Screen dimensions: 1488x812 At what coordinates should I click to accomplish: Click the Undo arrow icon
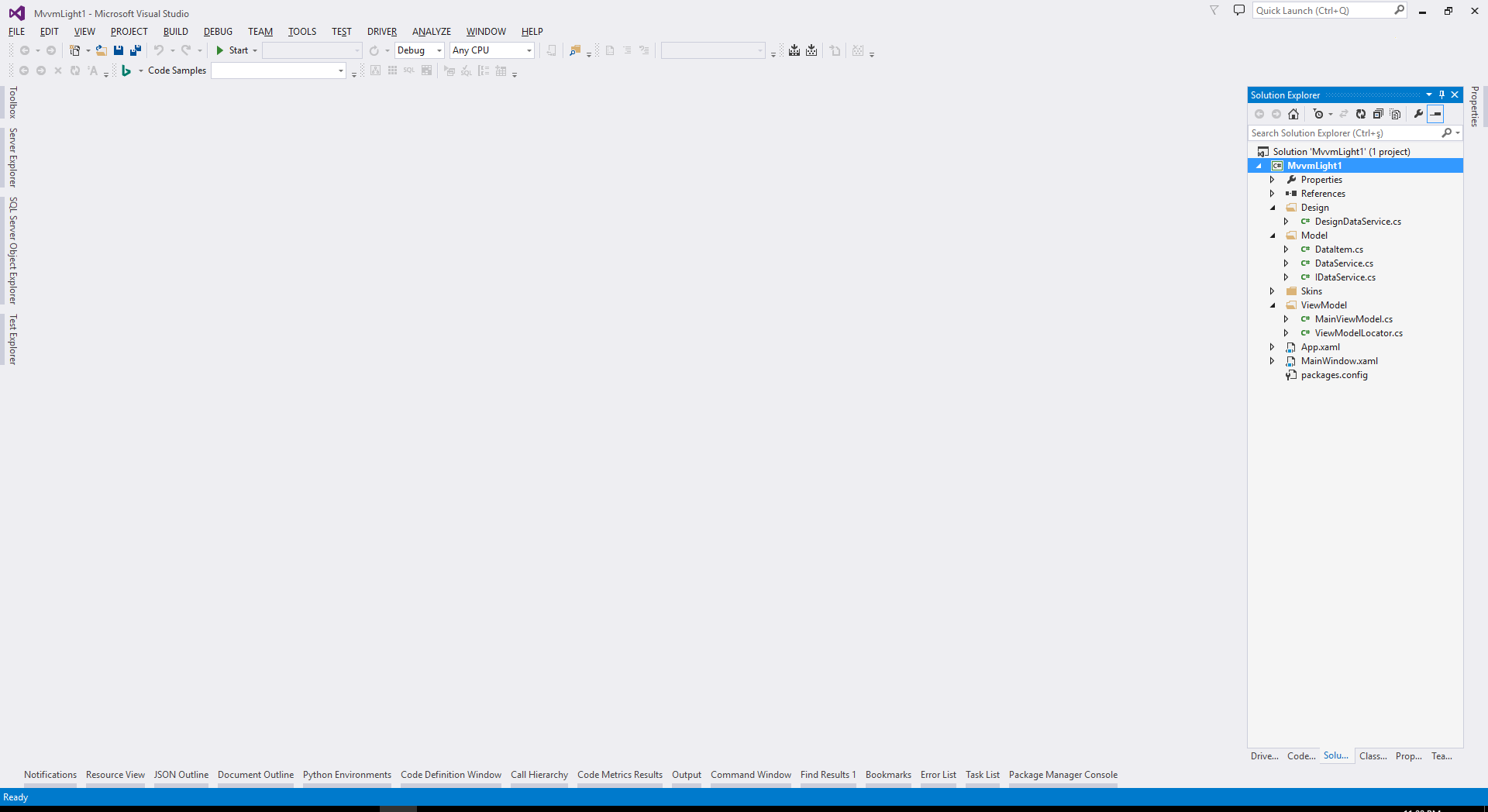158,50
